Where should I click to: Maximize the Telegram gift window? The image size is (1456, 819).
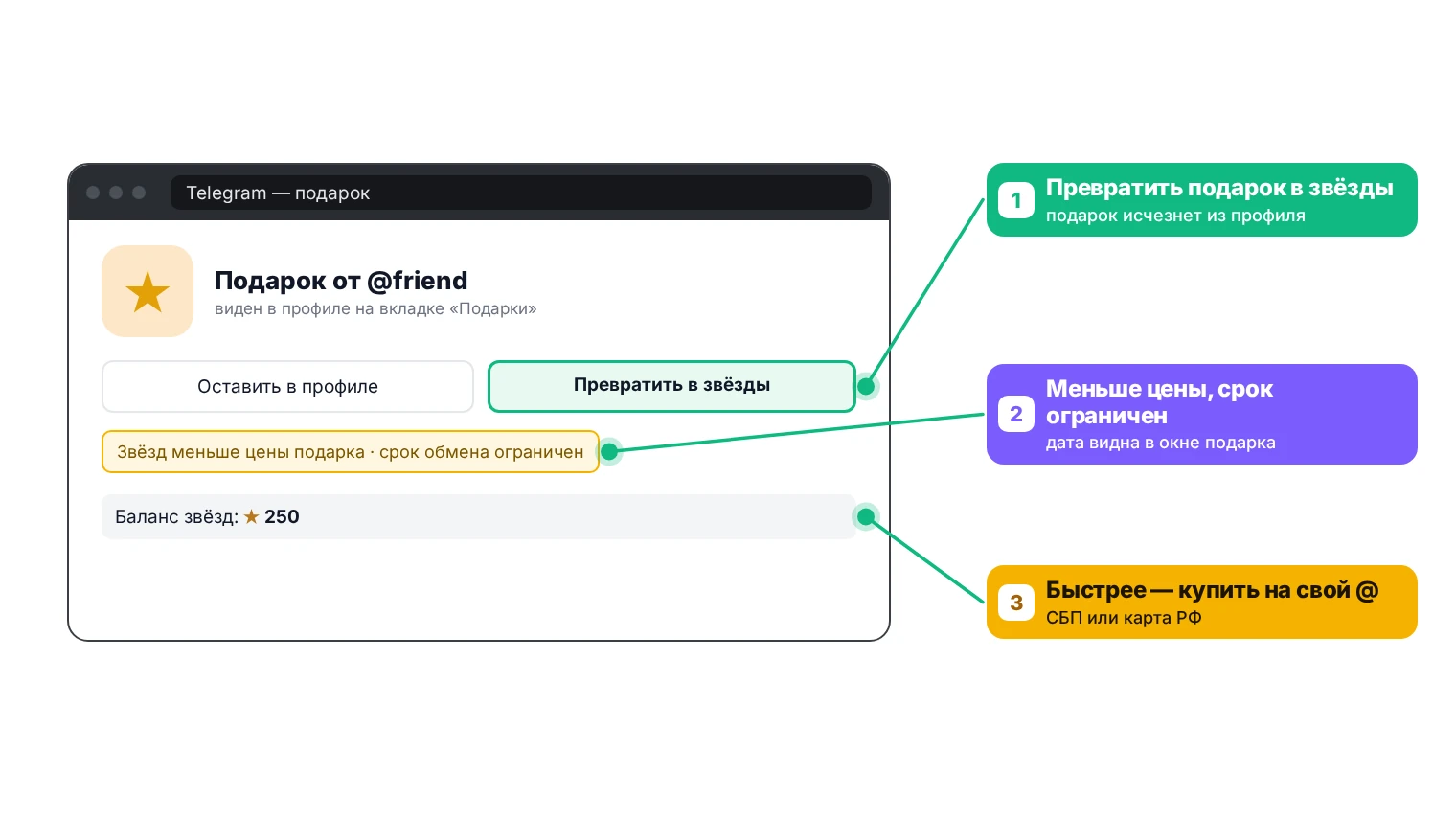click(139, 193)
